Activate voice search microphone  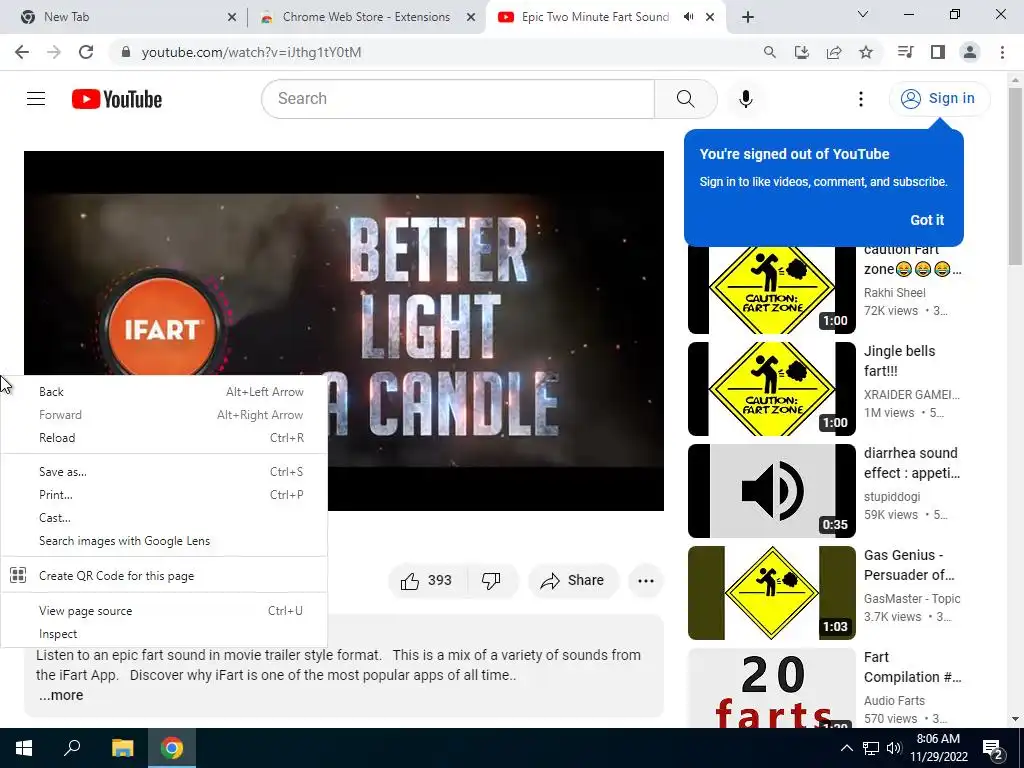tap(746, 99)
